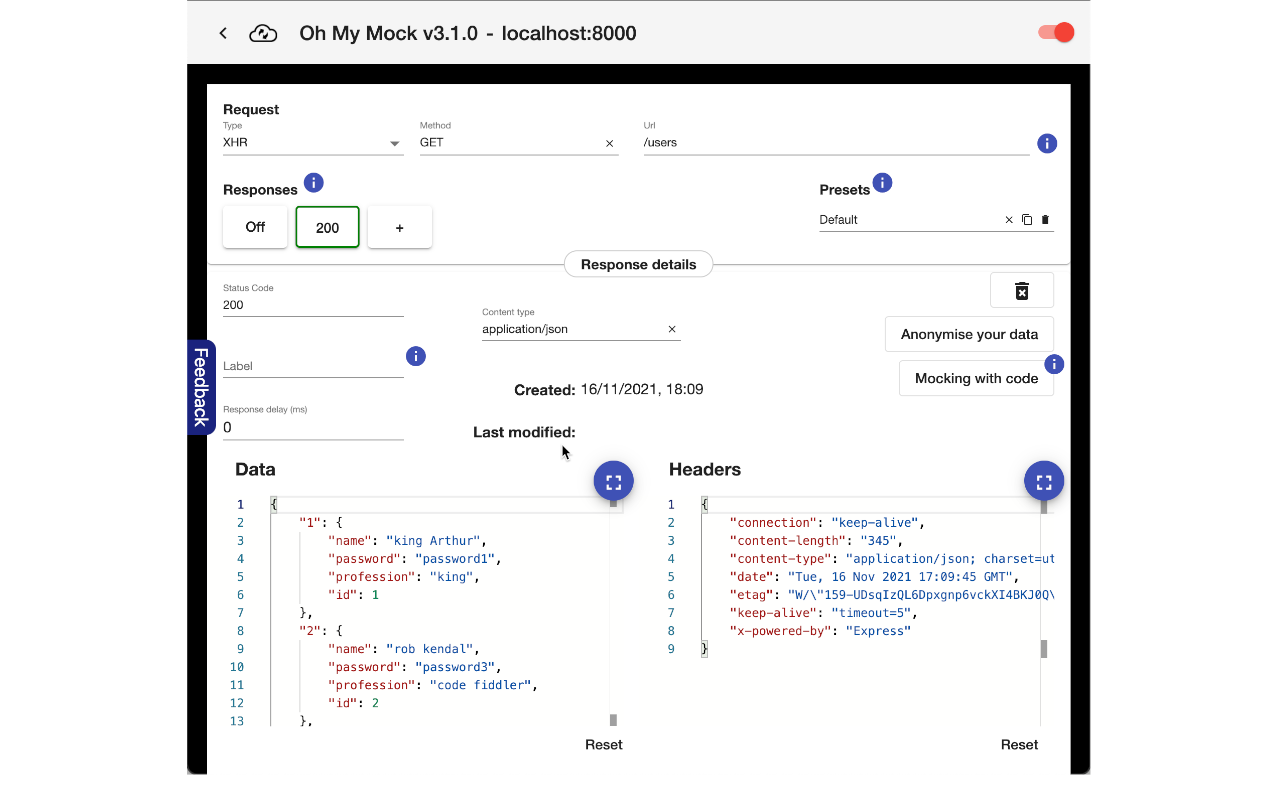Edit the Response delay field
The width and height of the screenshot is (1280, 800).
point(313,427)
